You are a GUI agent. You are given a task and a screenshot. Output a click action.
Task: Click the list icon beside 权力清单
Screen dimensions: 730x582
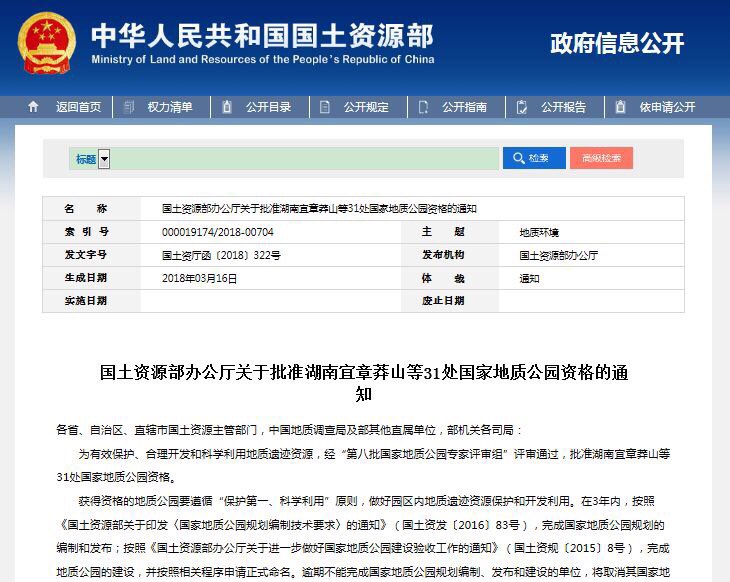[x=128, y=107]
